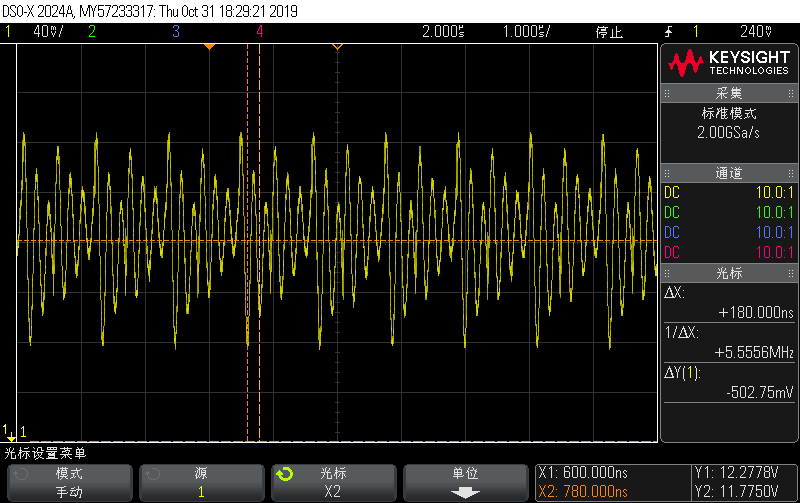Click the green DC coupling label
Screen dimensions: 800x503
tap(672, 212)
